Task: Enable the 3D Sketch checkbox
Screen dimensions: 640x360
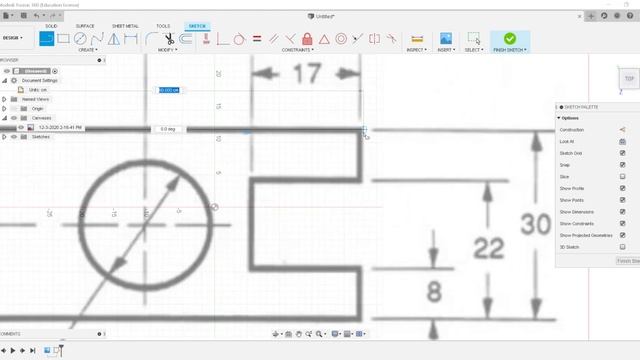Action: (622, 247)
